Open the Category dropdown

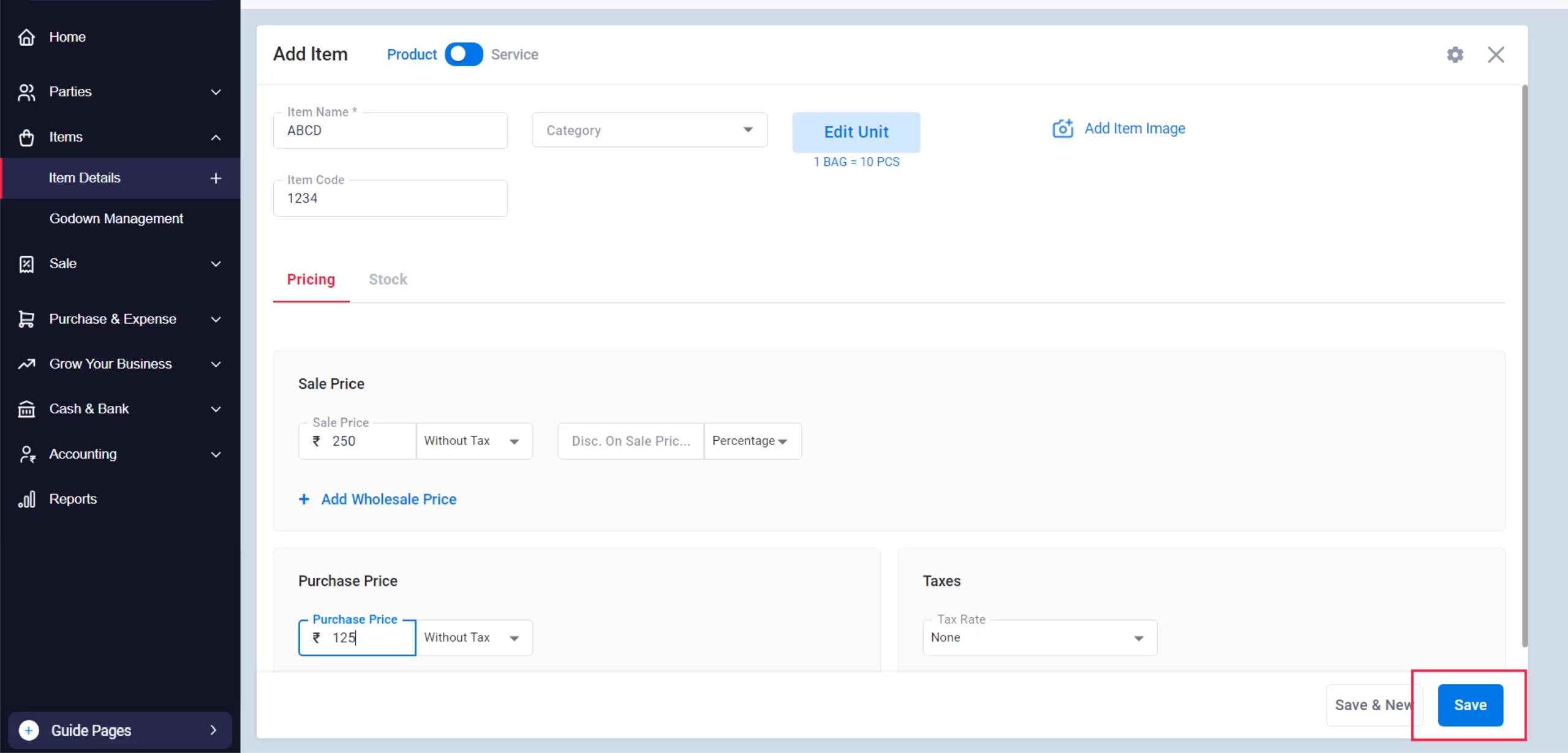point(649,130)
